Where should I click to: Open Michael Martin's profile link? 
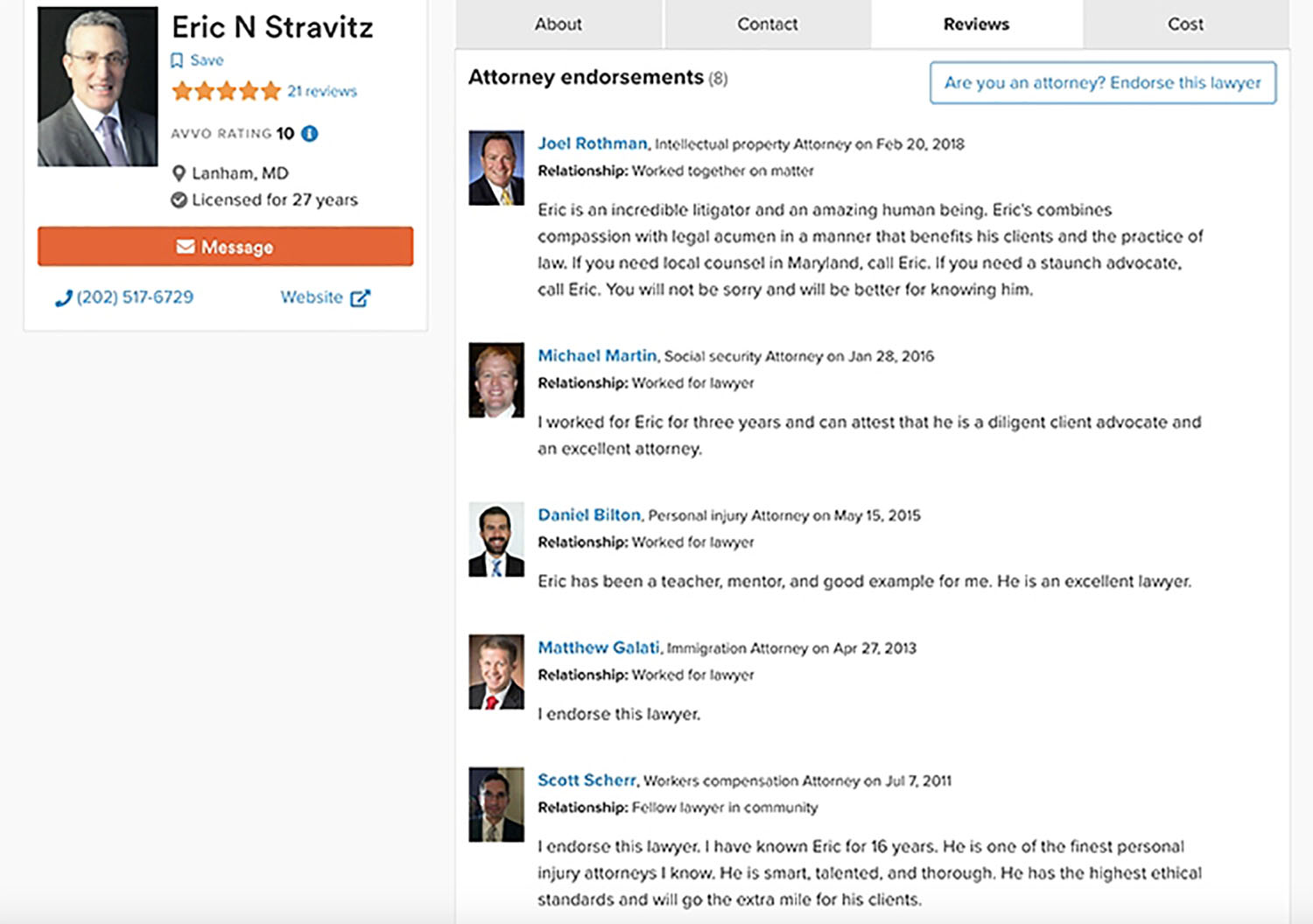coord(598,356)
